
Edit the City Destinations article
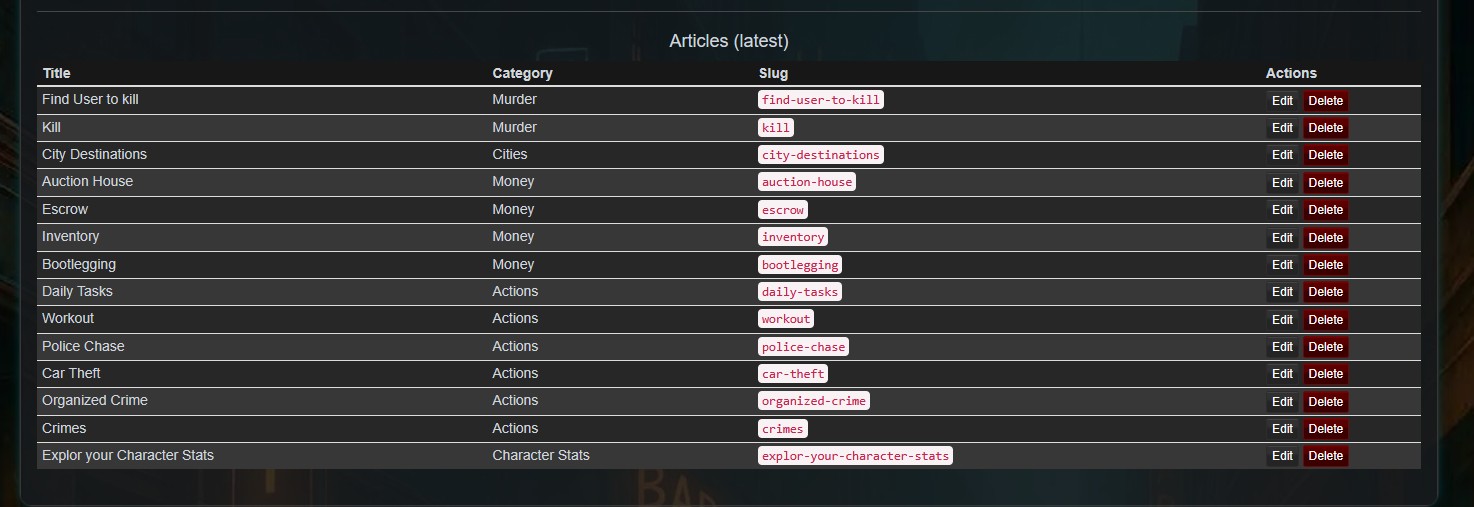pyautogui.click(x=1282, y=155)
